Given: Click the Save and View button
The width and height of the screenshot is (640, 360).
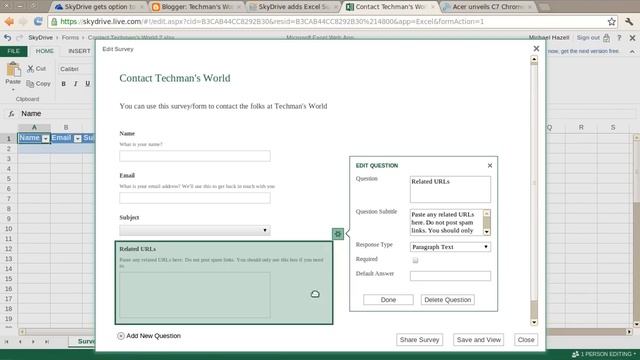Looking at the screenshot, I should (x=478, y=340).
